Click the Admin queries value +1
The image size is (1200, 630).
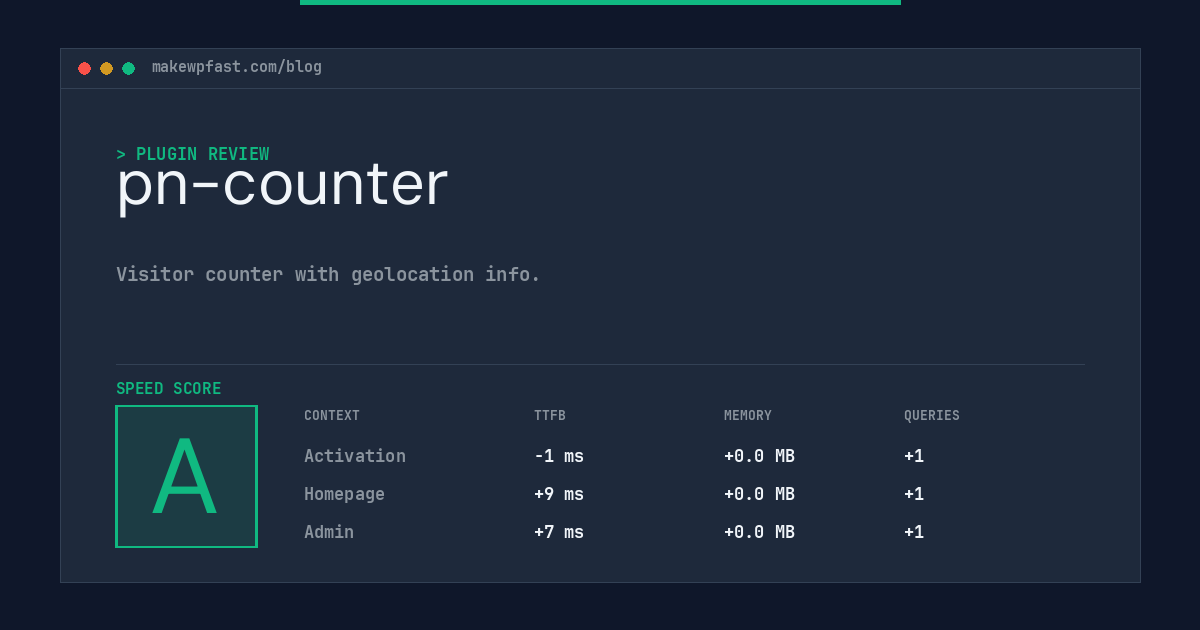(x=914, y=532)
